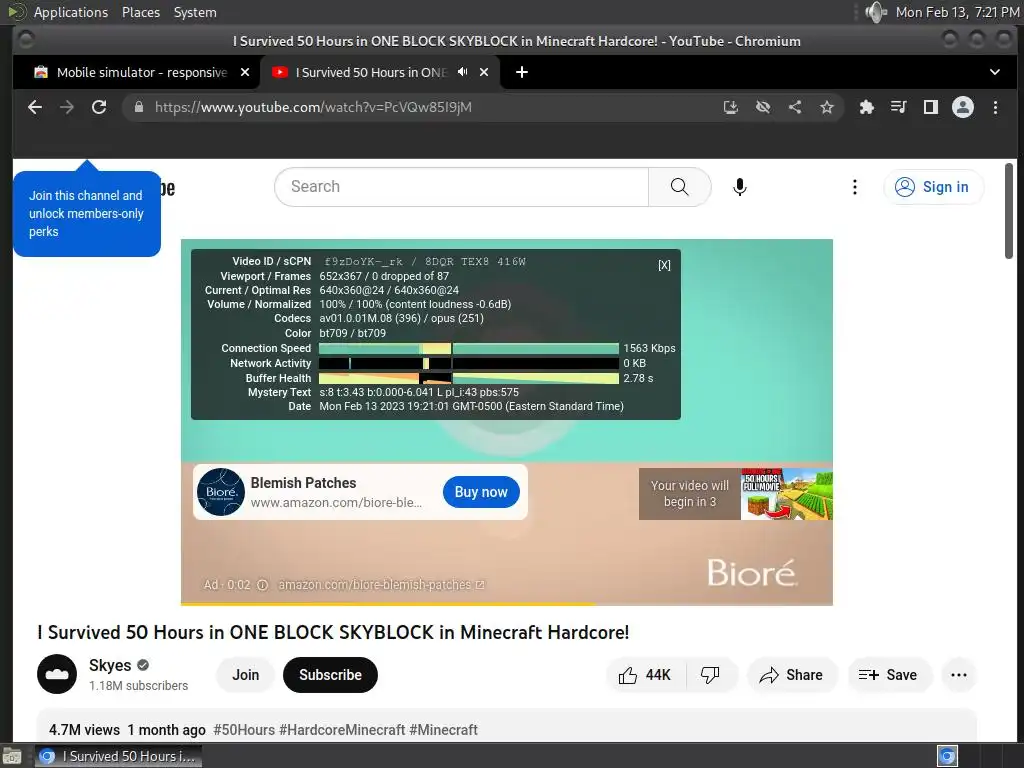Subscribe to the Skyes channel
The width and height of the screenshot is (1024, 768).
click(x=330, y=675)
